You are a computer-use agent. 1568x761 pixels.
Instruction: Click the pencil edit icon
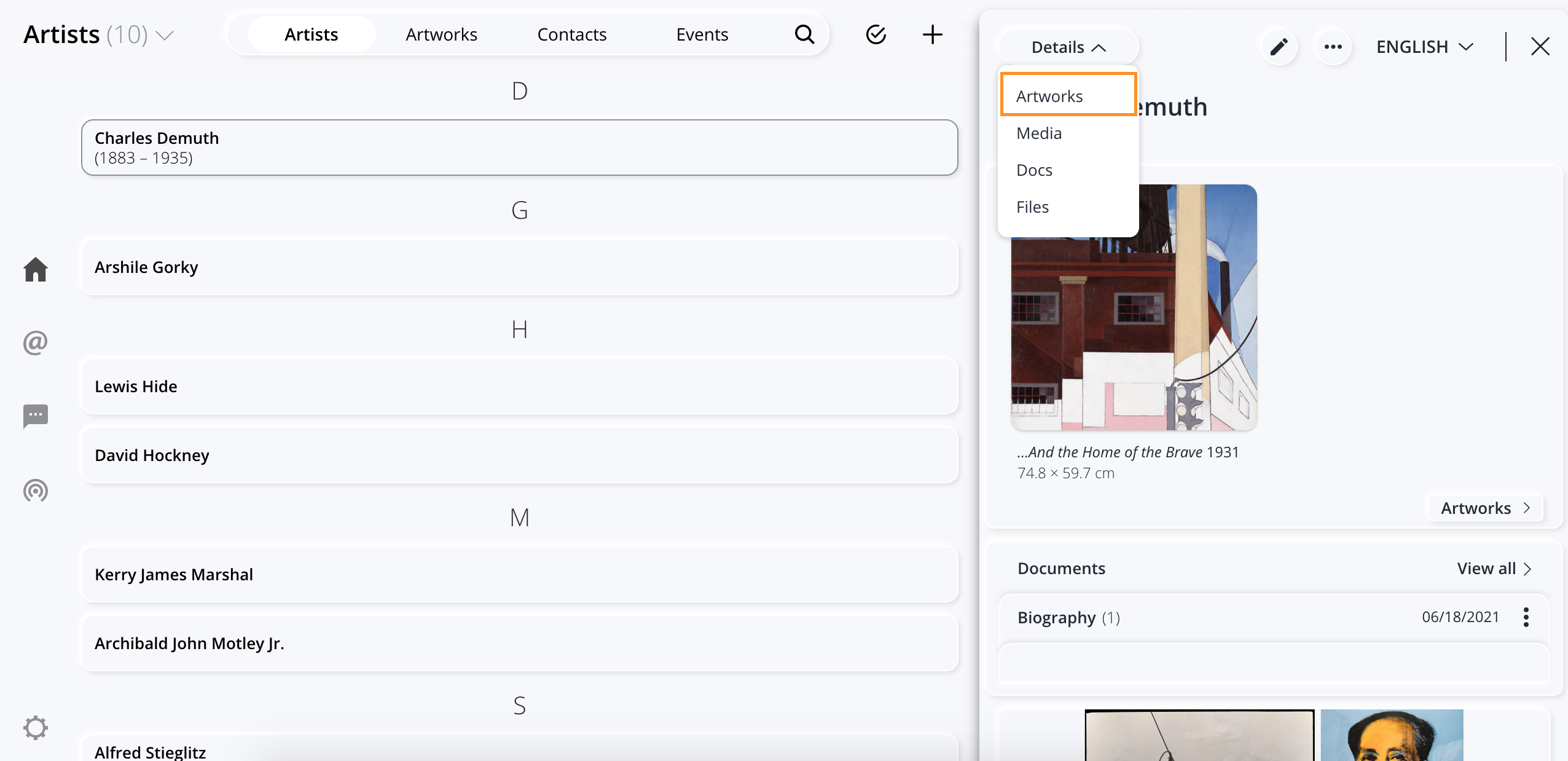pos(1279,47)
